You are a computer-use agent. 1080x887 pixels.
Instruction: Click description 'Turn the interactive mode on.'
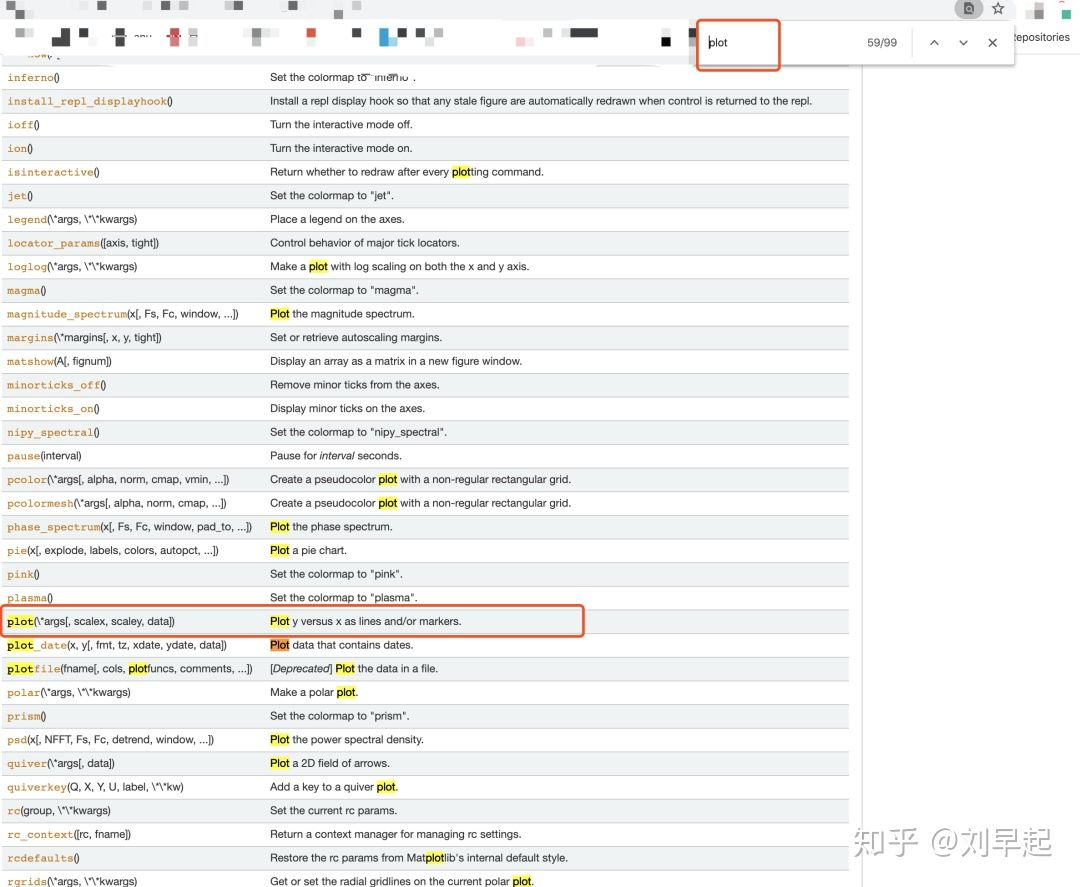[341, 148]
